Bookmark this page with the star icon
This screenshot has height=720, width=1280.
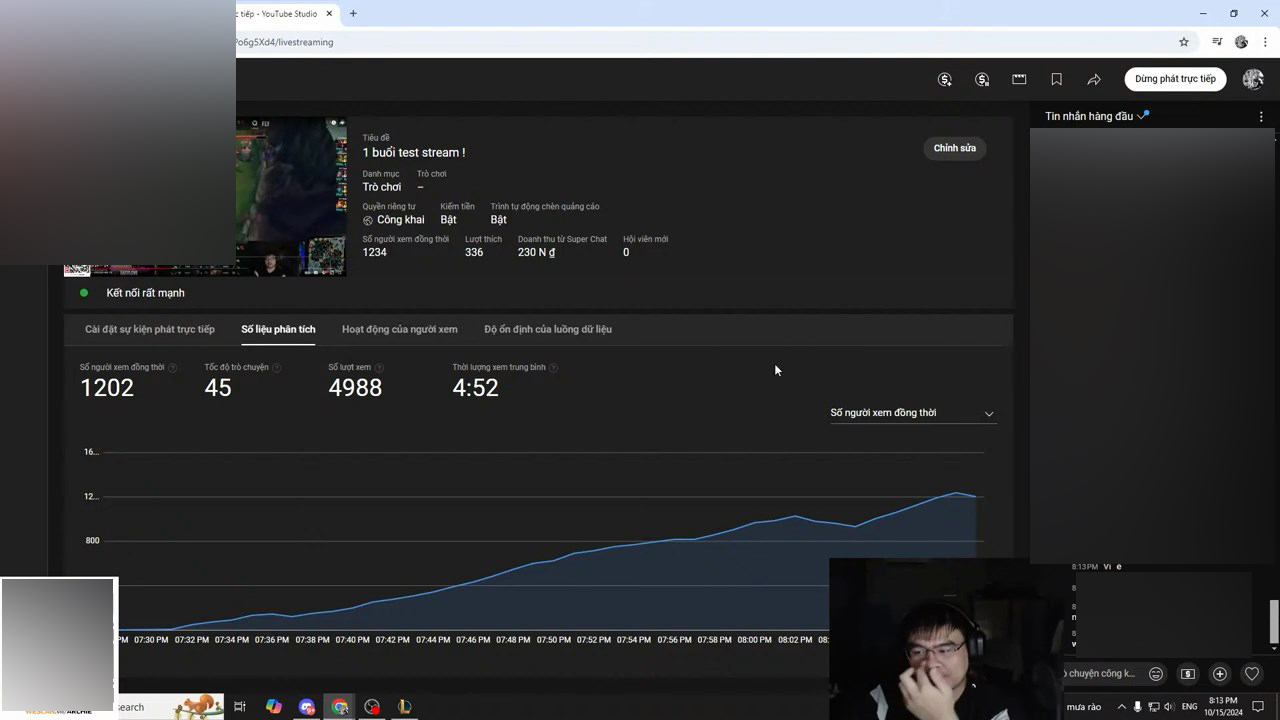click(1184, 42)
